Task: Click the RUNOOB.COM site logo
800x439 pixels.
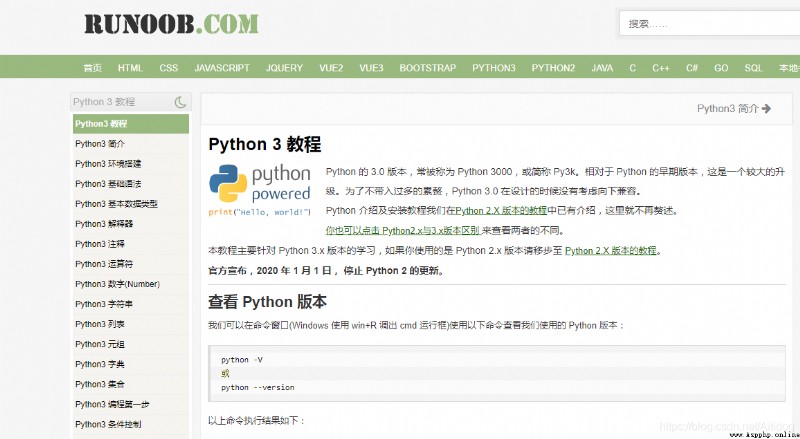Action: pyautogui.click(x=171, y=24)
